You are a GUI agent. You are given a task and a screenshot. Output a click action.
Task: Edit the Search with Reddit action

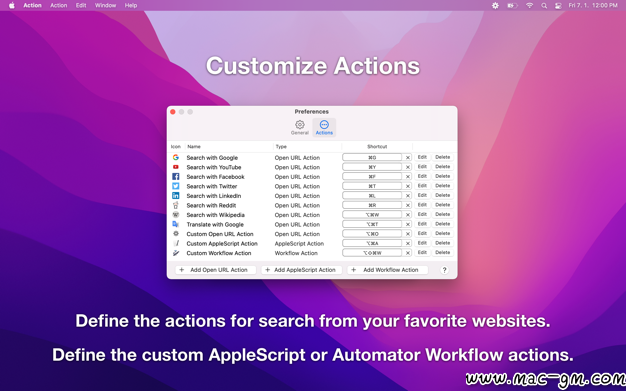point(422,205)
